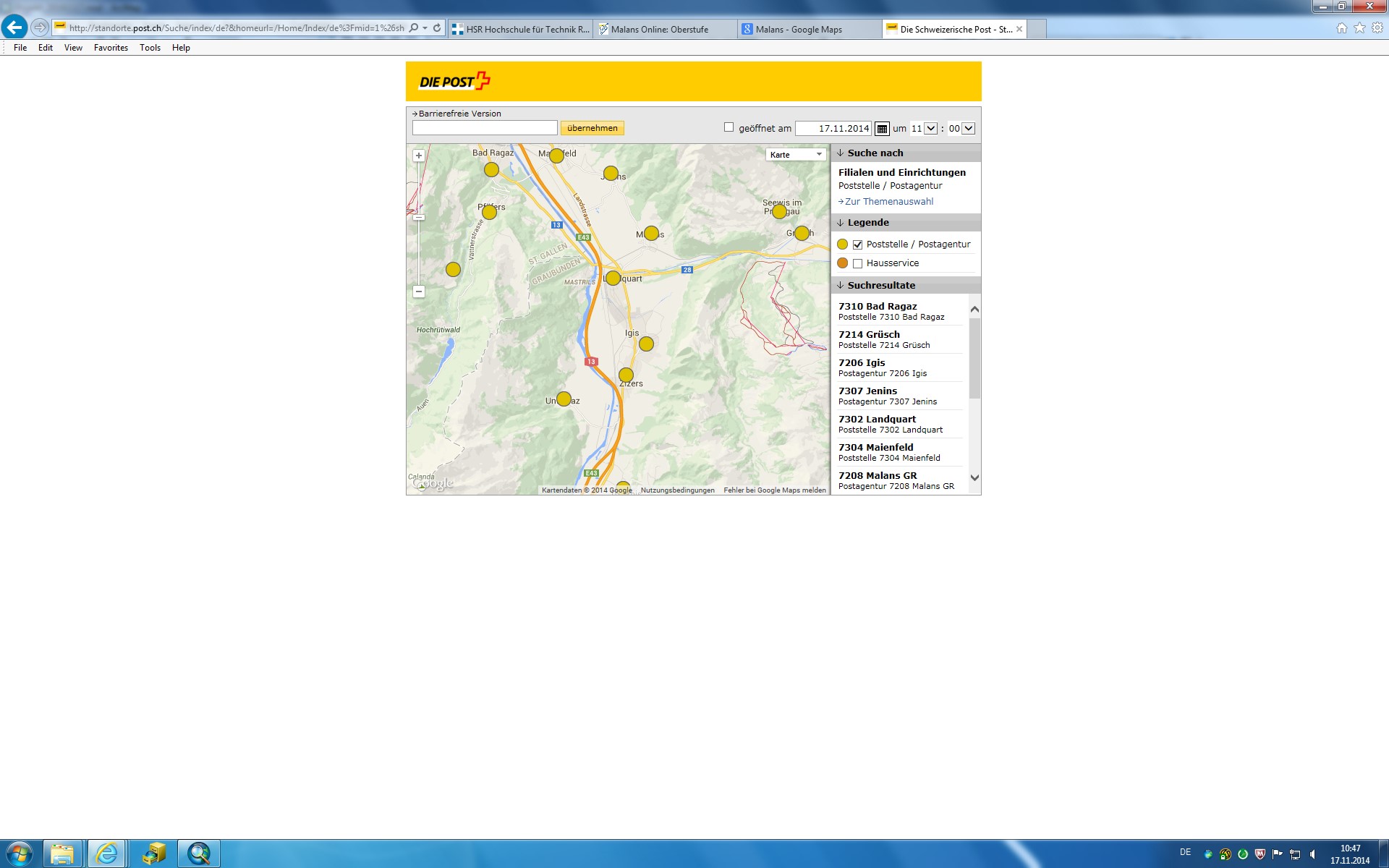This screenshot has width=1389, height=868.
Task: Open the calendar date picker icon
Action: [882, 129]
